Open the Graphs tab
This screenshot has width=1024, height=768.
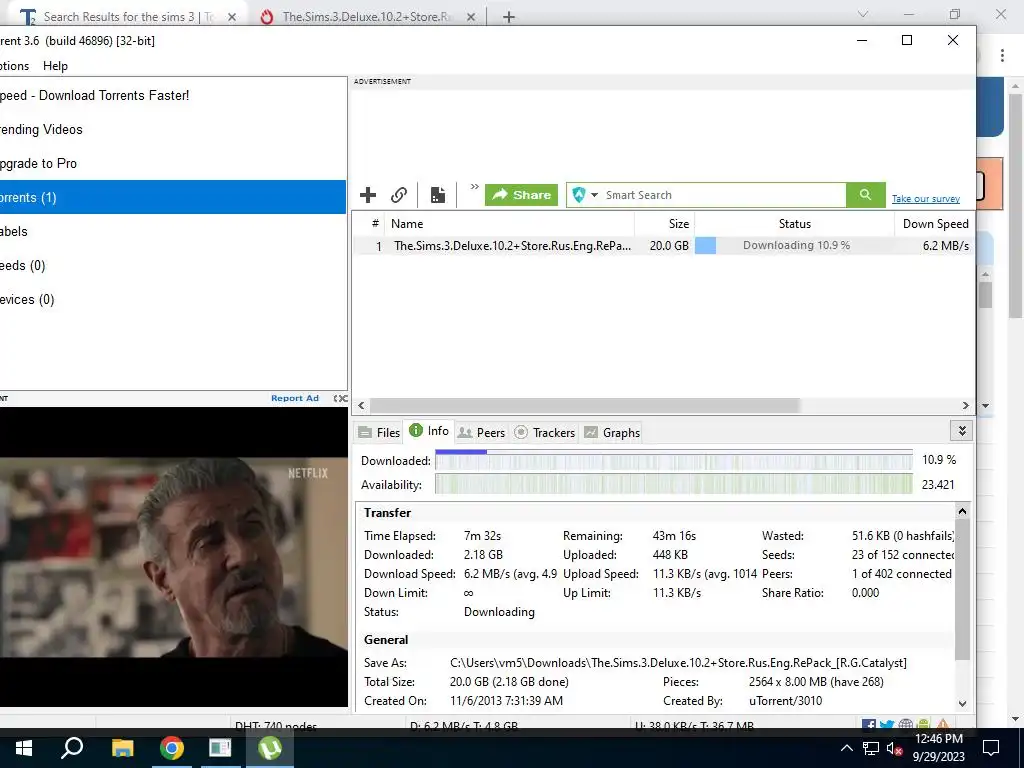pyautogui.click(x=612, y=432)
